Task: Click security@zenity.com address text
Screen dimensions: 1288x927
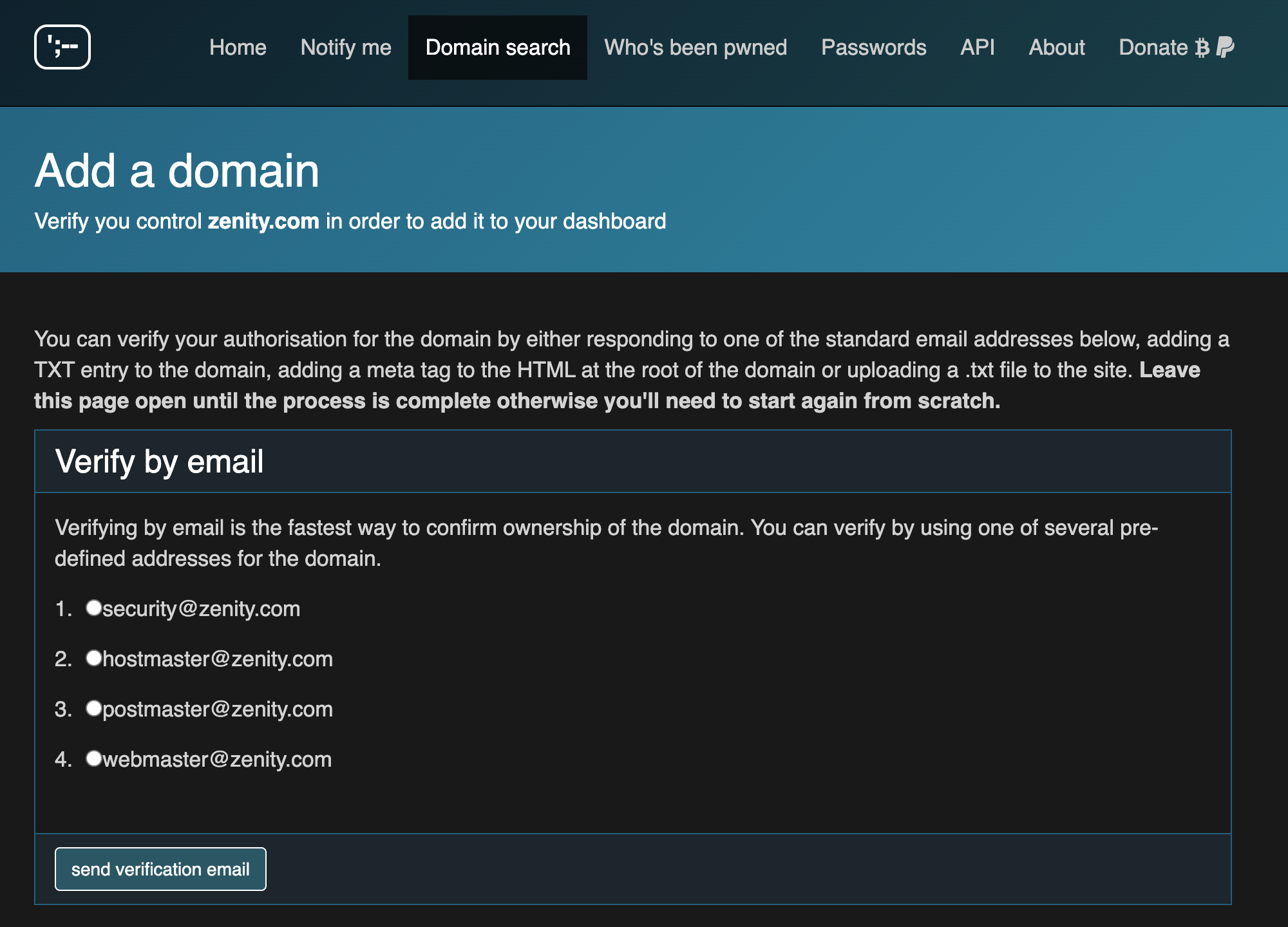Action: 202,609
